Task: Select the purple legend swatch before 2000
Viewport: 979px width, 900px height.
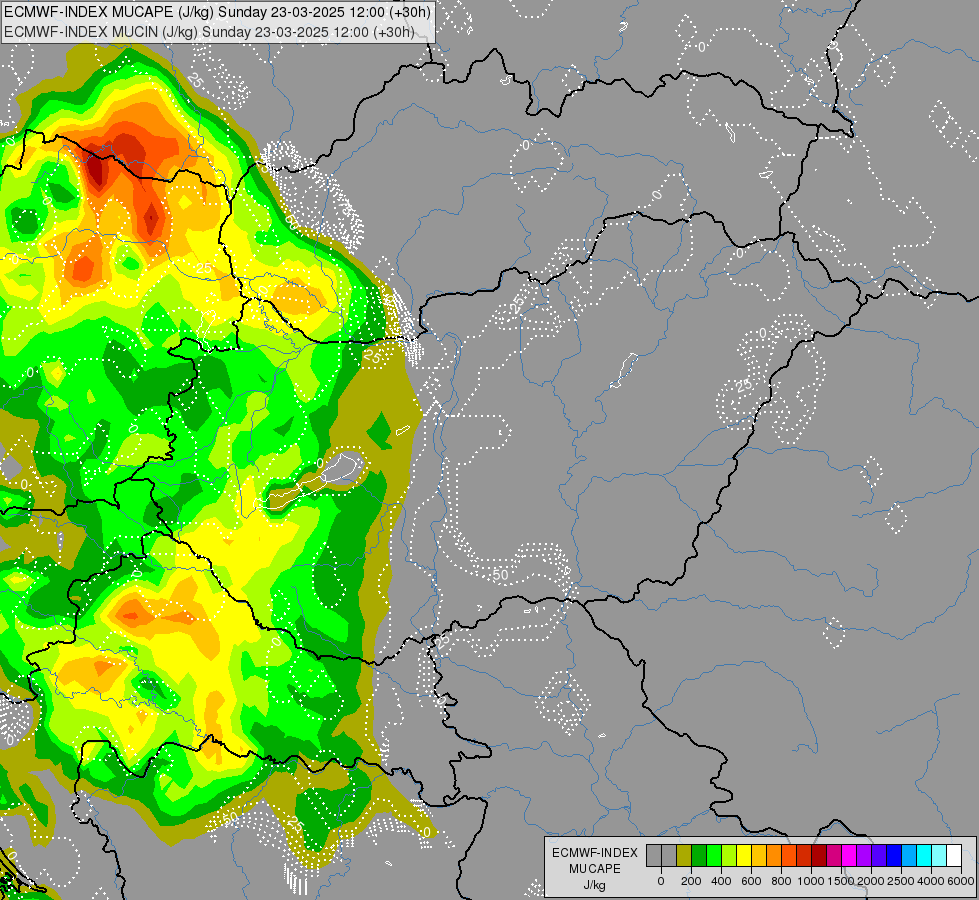Action: [x=865, y=855]
